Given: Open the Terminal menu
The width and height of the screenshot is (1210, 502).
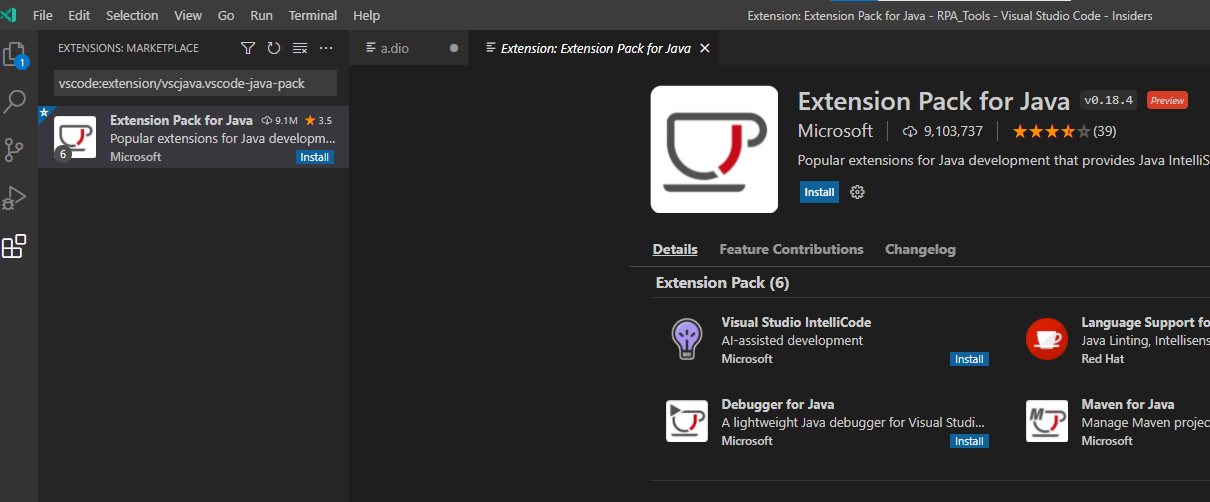Looking at the screenshot, I should point(312,16).
